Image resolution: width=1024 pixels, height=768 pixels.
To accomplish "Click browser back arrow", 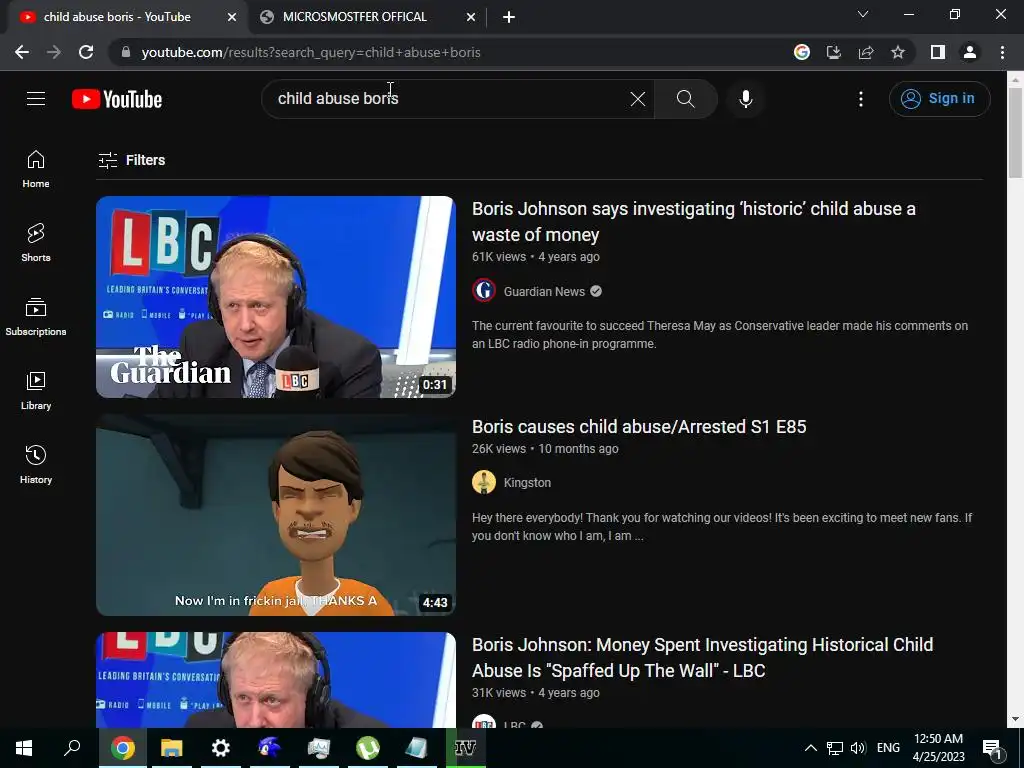I will pos(22,52).
